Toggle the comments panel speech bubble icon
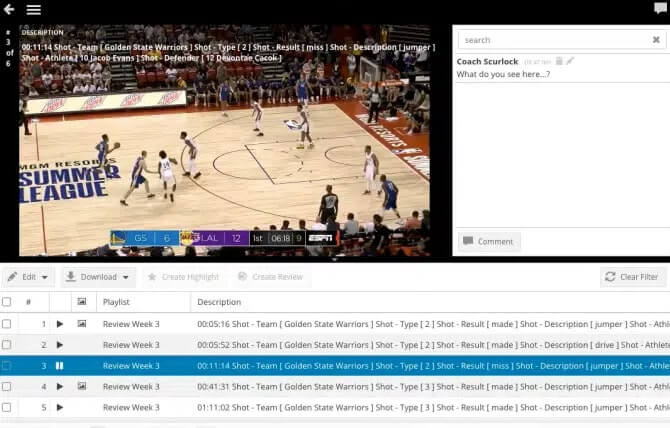This screenshot has width=670, height=428. tap(660, 8)
